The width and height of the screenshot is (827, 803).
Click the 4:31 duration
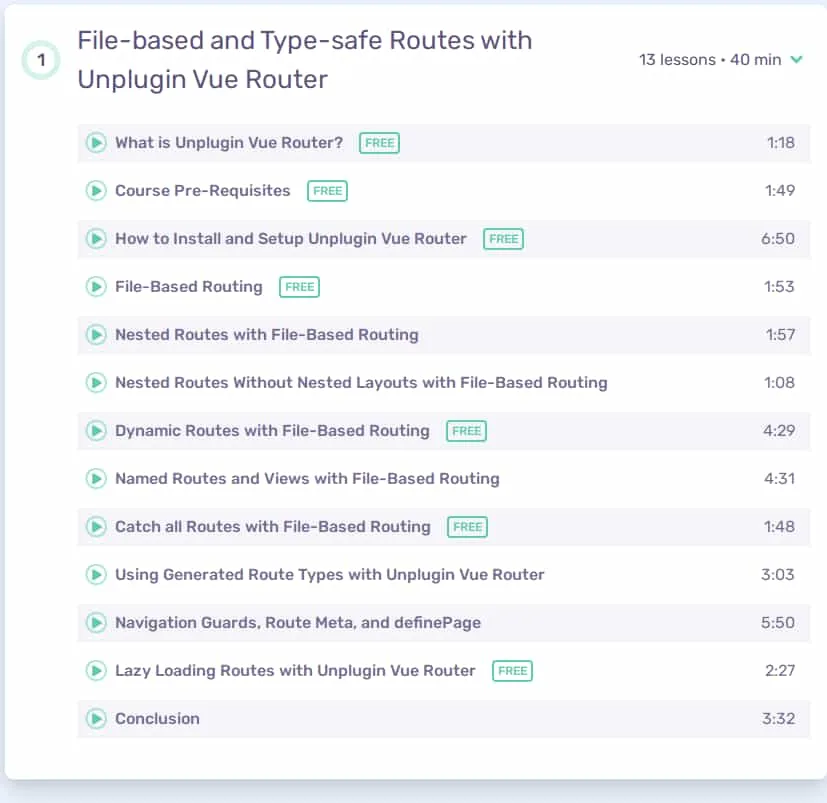pos(780,479)
